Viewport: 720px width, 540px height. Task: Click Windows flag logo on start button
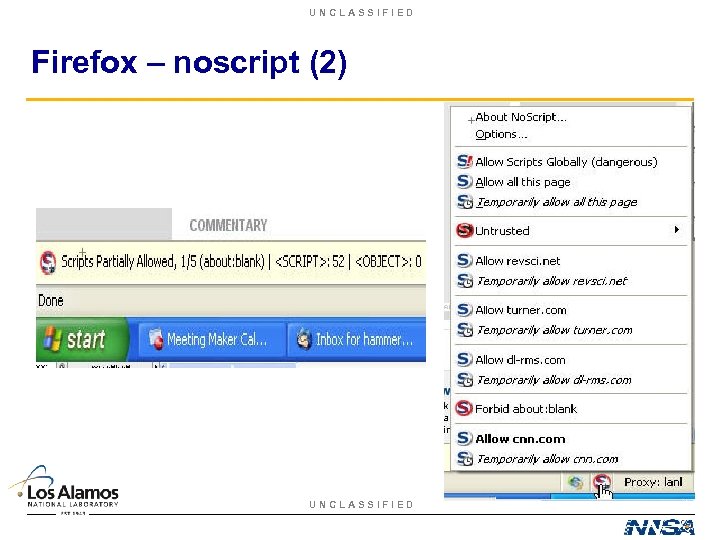(x=52, y=339)
